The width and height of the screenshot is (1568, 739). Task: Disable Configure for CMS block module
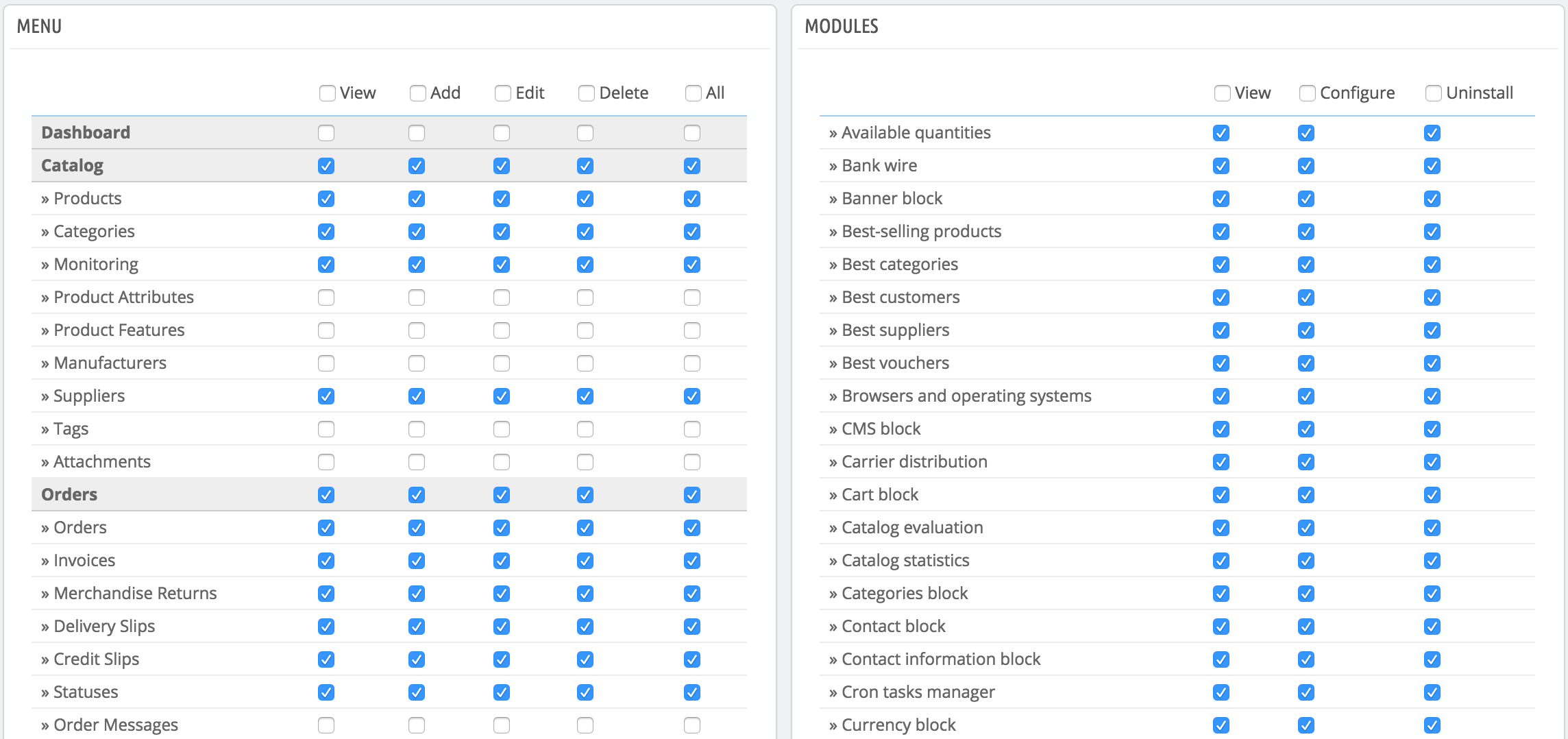tap(1306, 429)
